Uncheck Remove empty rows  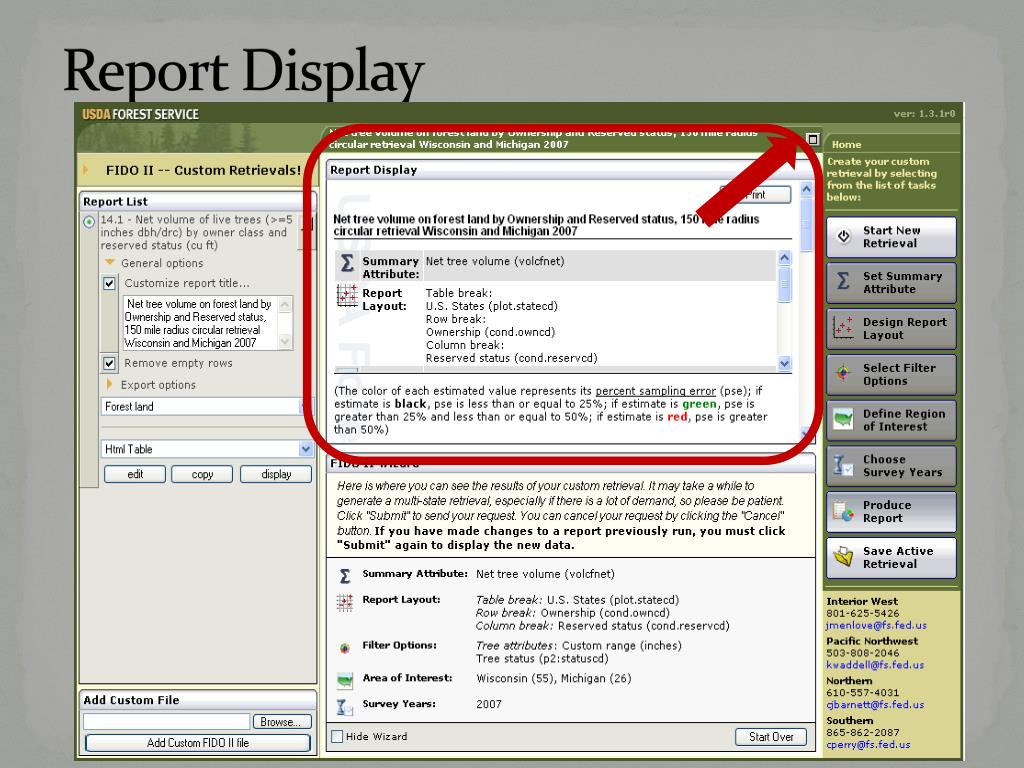pos(110,363)
